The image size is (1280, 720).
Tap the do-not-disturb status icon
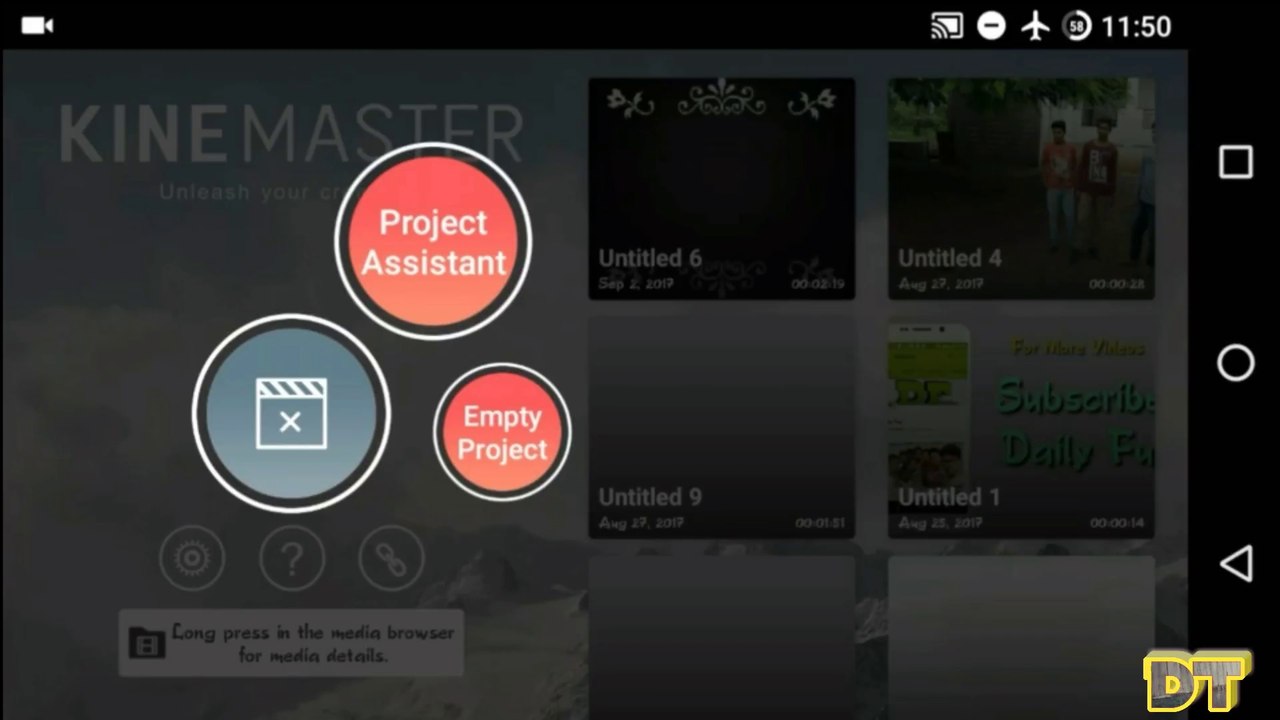[x=991, y=26]
